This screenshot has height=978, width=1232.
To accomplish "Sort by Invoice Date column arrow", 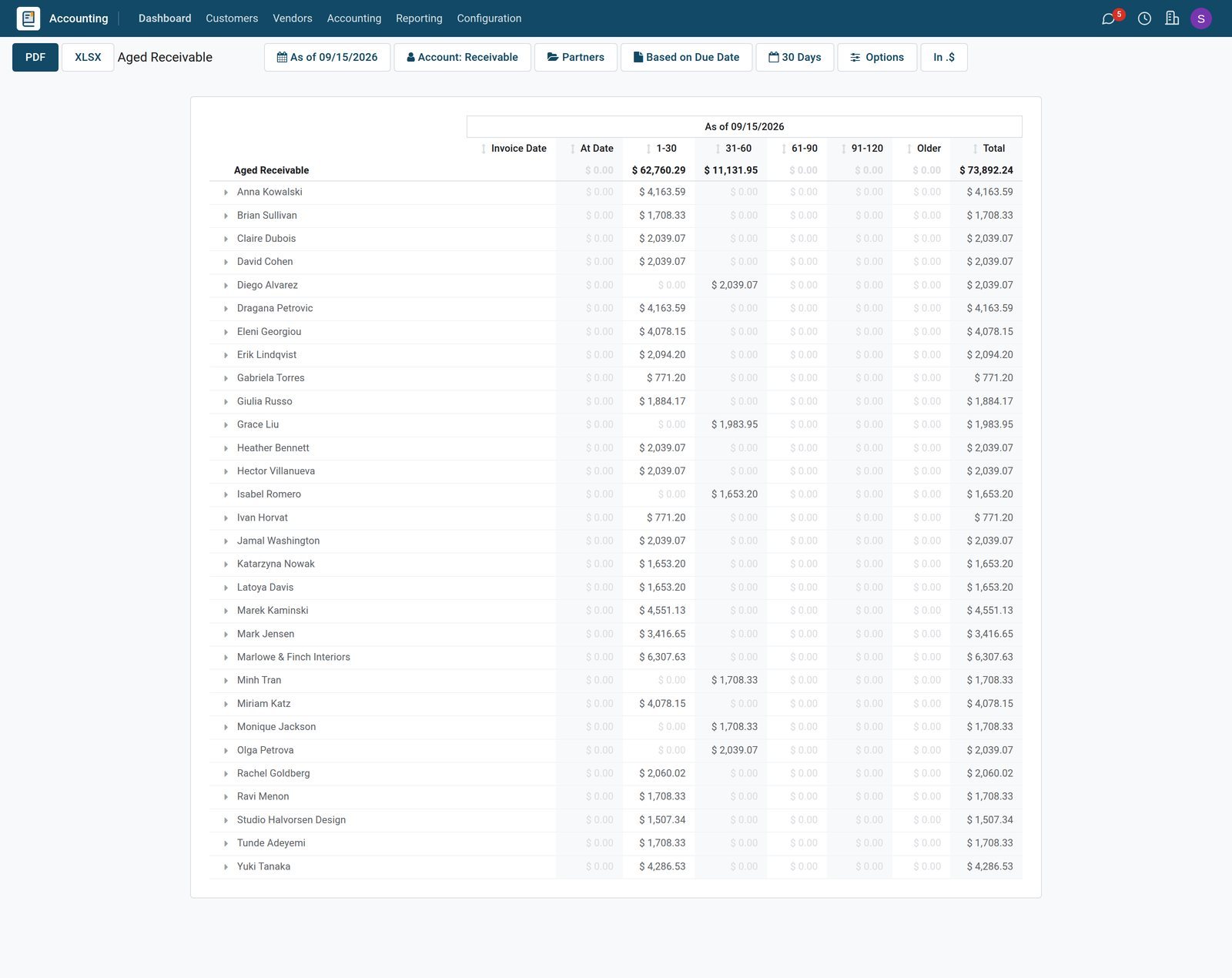I will tap(484, 149).
